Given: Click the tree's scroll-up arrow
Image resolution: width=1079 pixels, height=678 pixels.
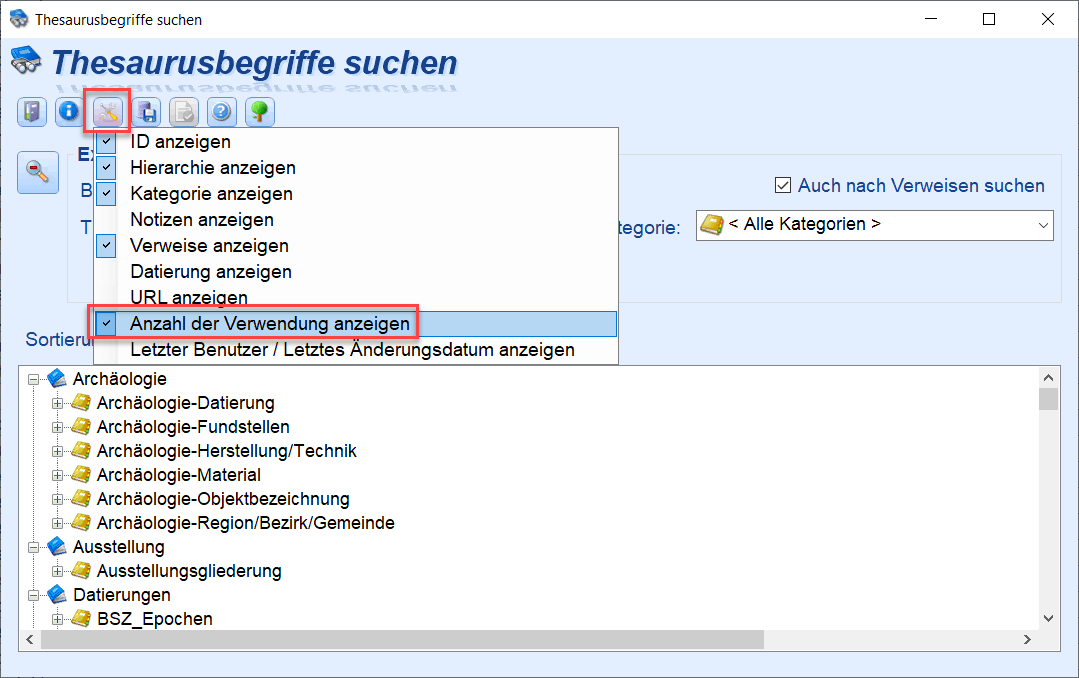Looking at the screenshot, I should (1048, 377).
